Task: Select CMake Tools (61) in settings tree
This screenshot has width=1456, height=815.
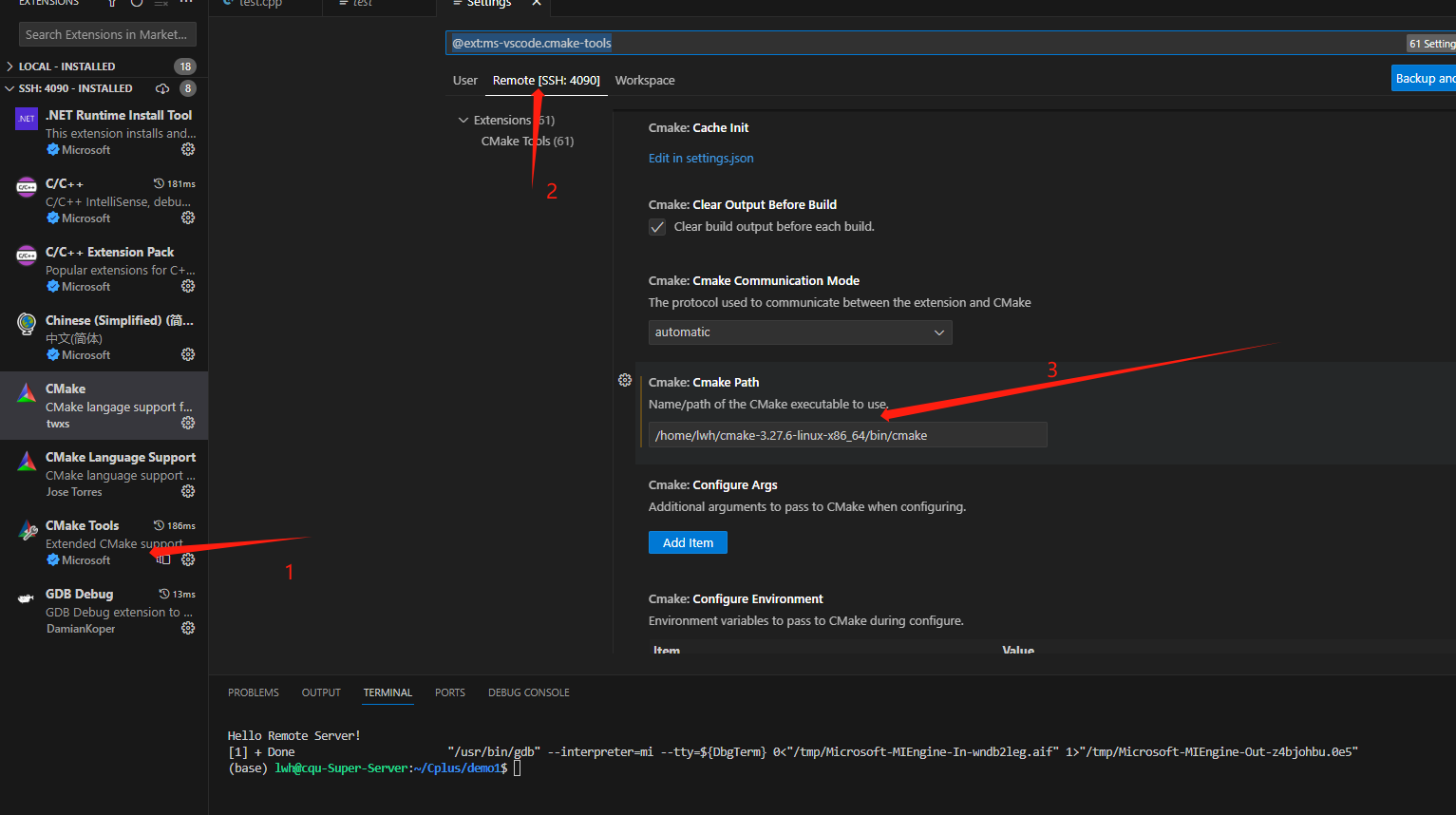Action: click(527, 141)
